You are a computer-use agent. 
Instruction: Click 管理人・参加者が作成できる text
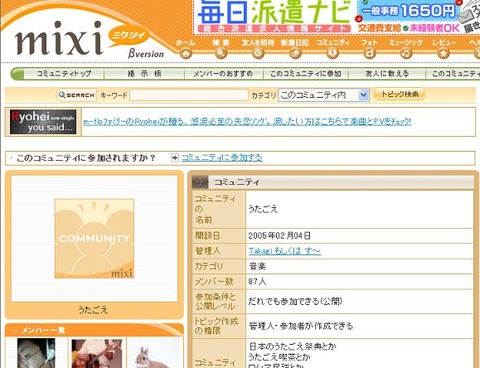point(301,326)
